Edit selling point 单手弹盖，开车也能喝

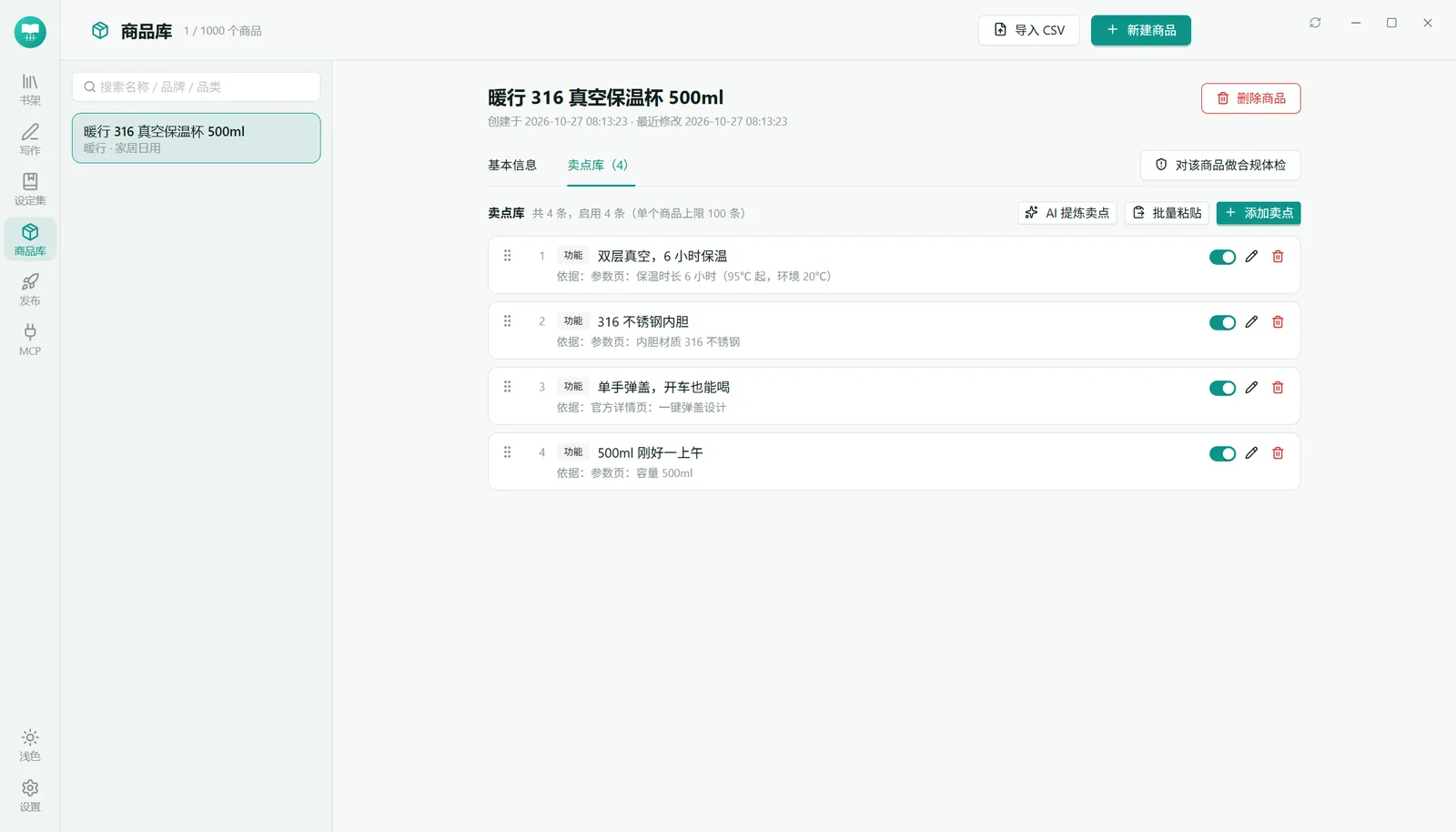1251,388
